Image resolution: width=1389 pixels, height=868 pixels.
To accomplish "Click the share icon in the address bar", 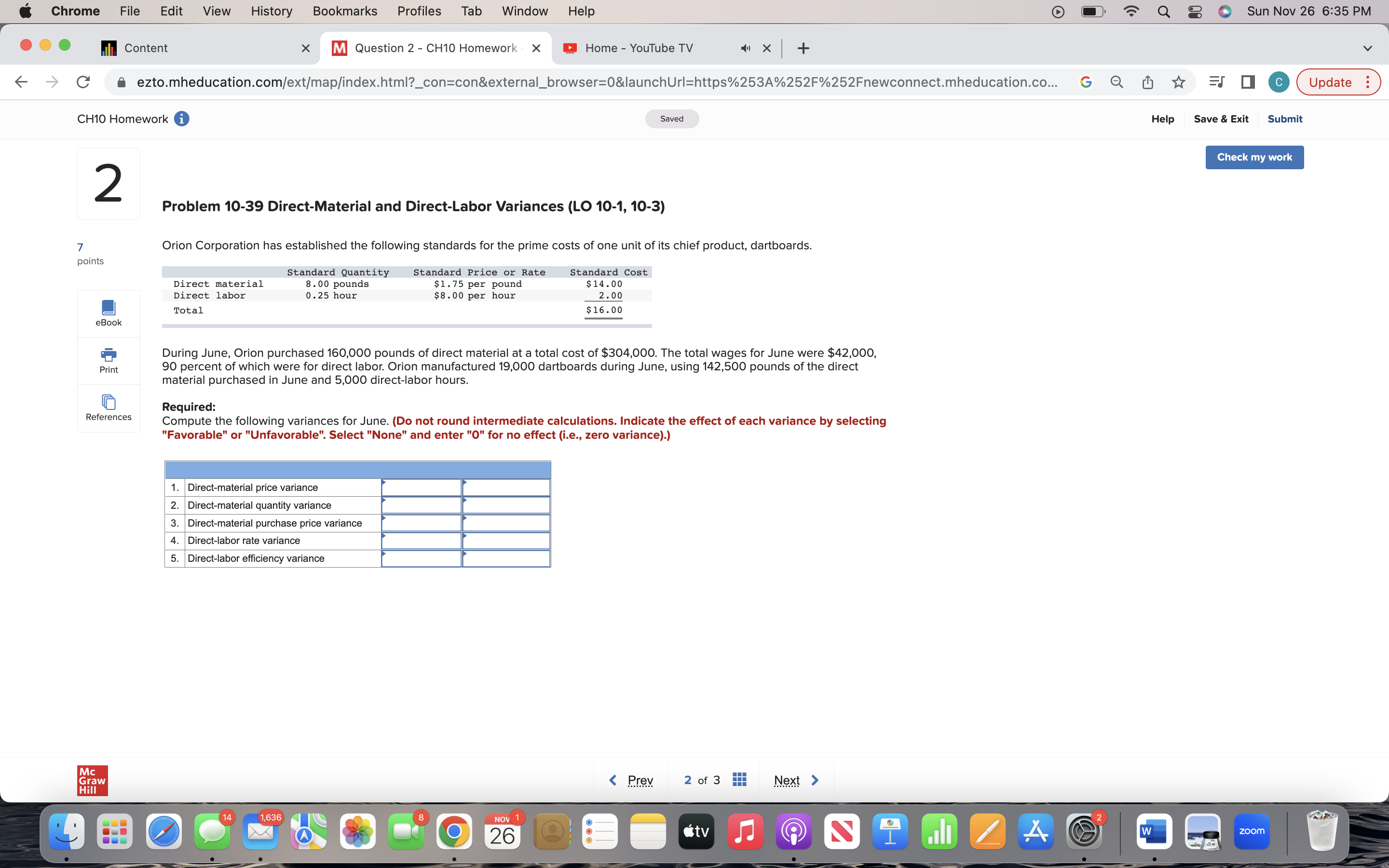I will 1147,82.
